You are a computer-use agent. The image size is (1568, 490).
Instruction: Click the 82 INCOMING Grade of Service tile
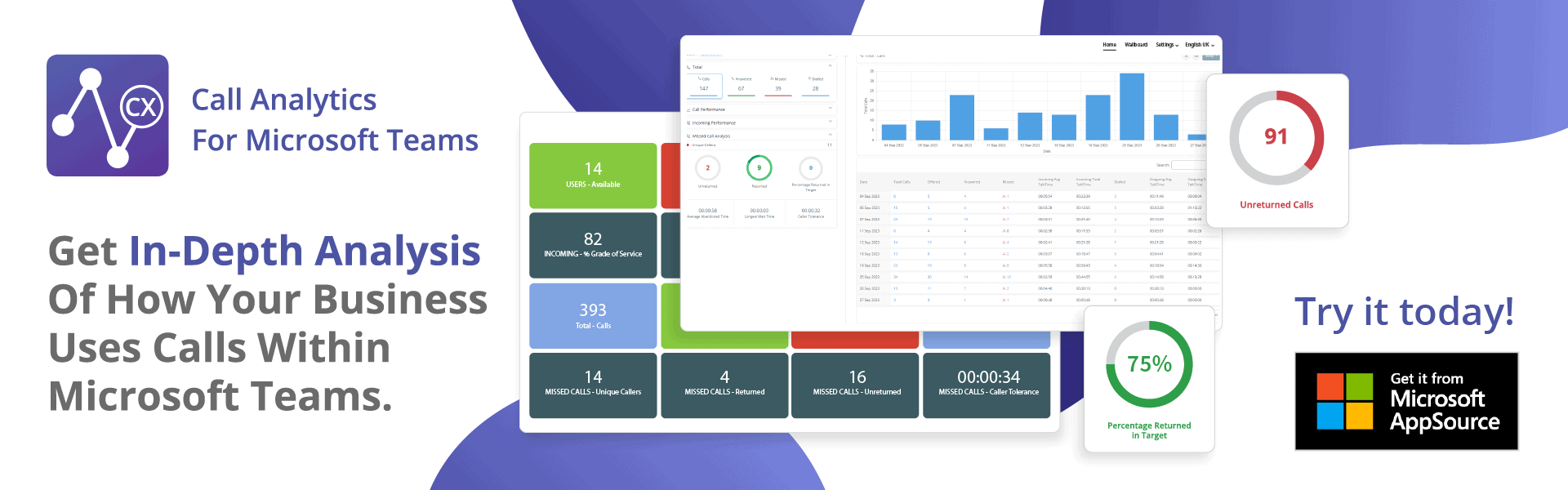coord(593,245)
